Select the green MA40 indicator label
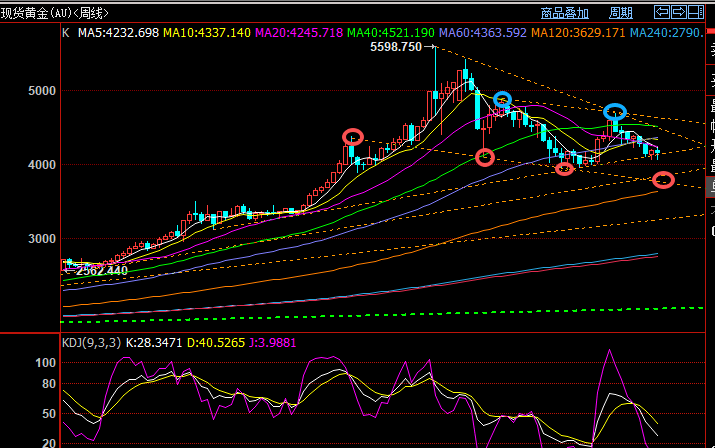 [391, 33]
